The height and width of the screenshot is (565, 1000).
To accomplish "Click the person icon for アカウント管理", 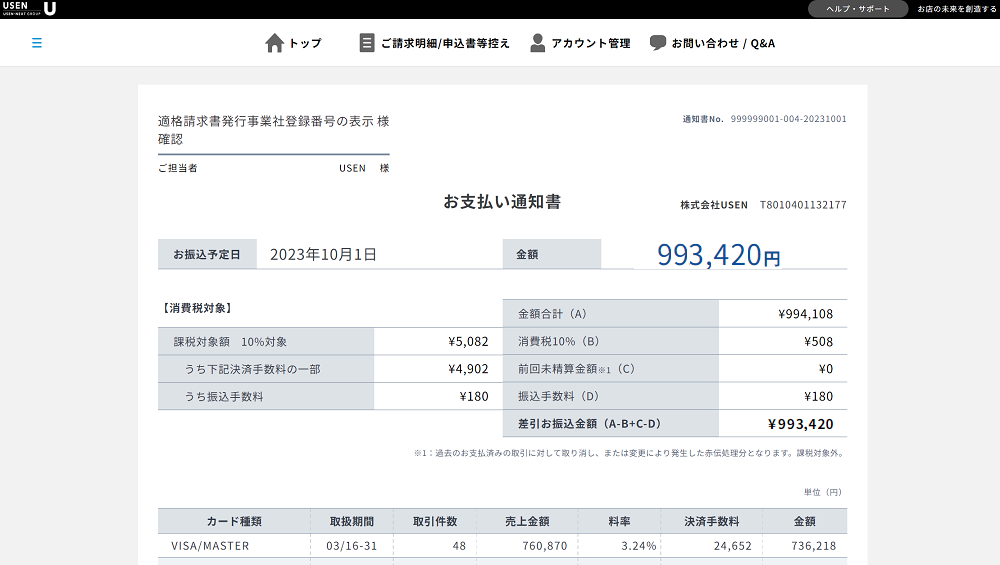I will click(538, 43).
